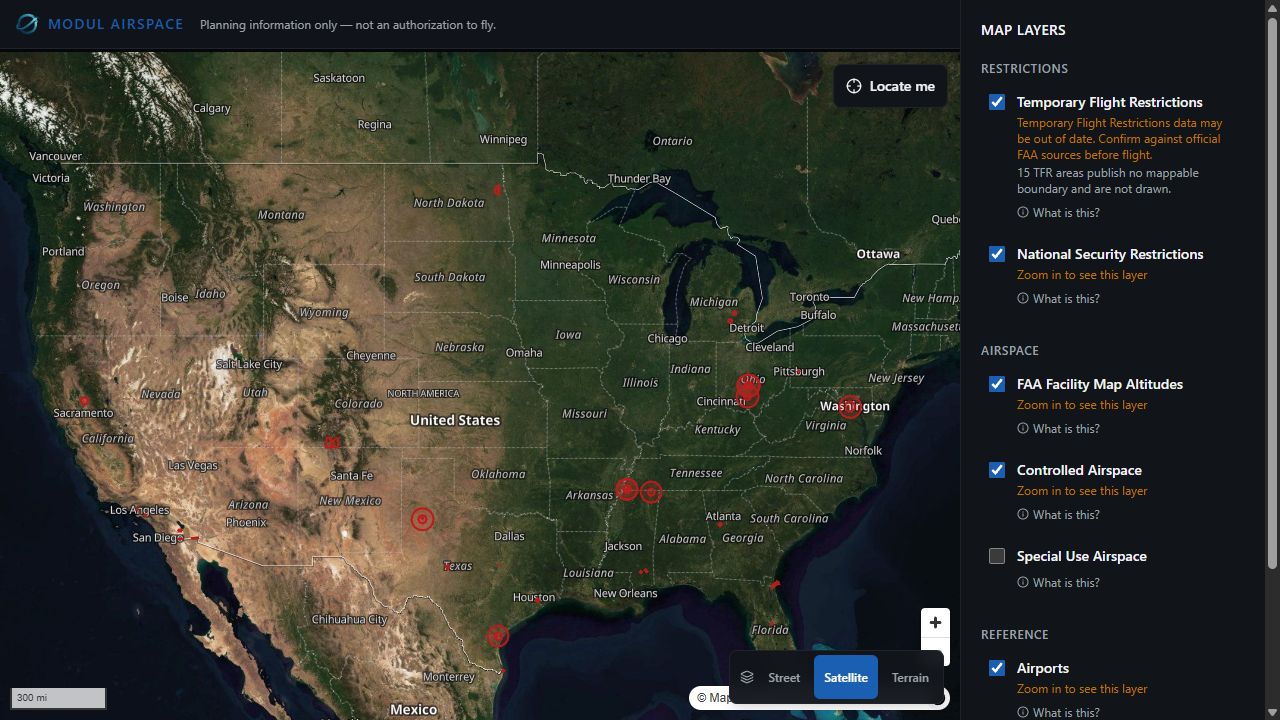The width and height of the screenshot is (1280, 720).
Task: Click the '15 TFR areas publish no mappable boundary' note
Action: click(x=1108, y=181)
